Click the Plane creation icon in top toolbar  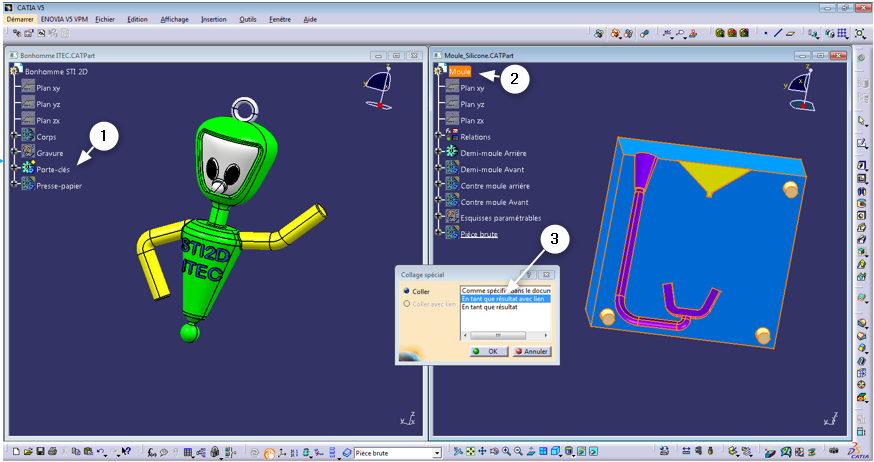[x=790, y=33]
